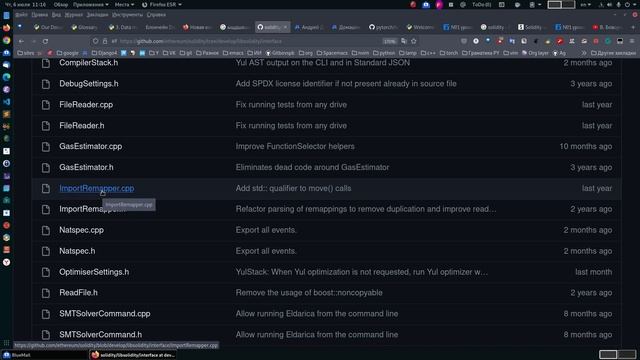
Task: Expand the google bookmarks folder
Action: click(68, 53)
